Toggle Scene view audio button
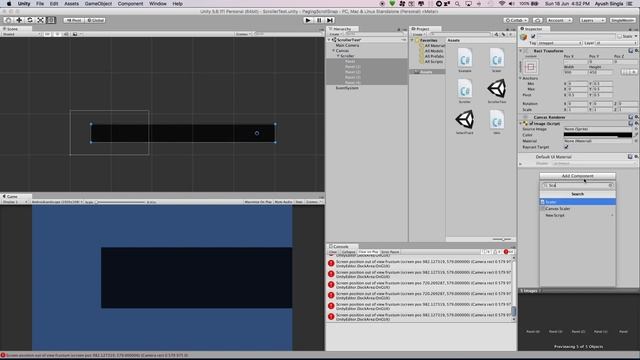Viewport: 640px width, 360px height. pos(66,34)
